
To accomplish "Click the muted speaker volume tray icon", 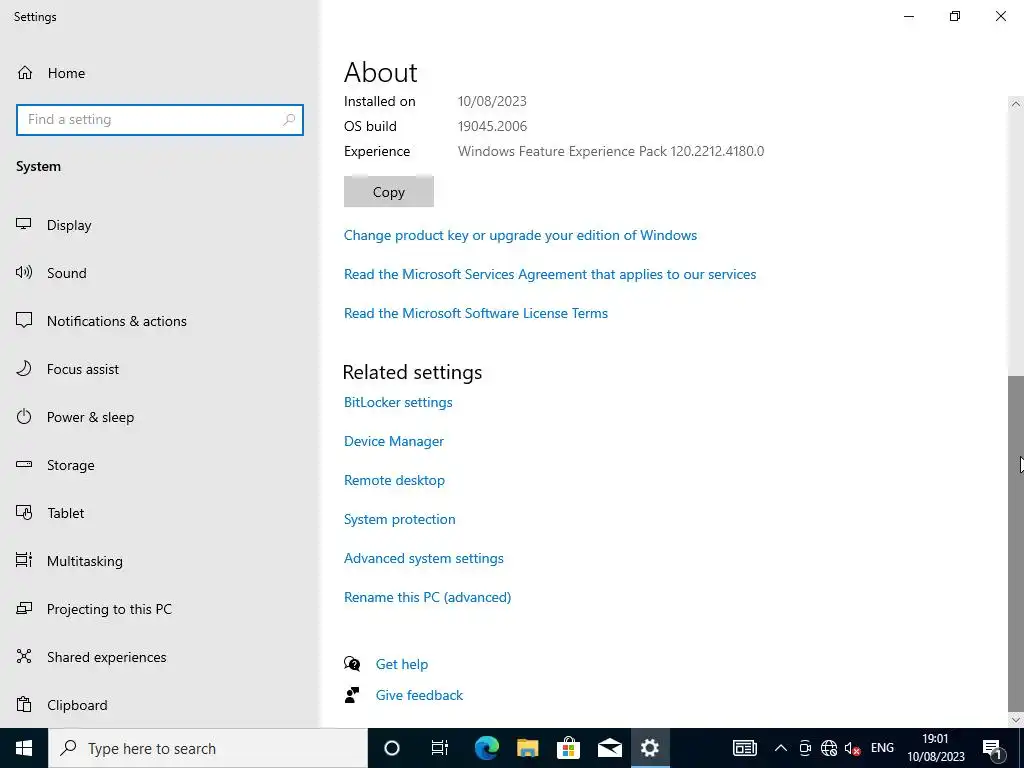I will 852,748.
